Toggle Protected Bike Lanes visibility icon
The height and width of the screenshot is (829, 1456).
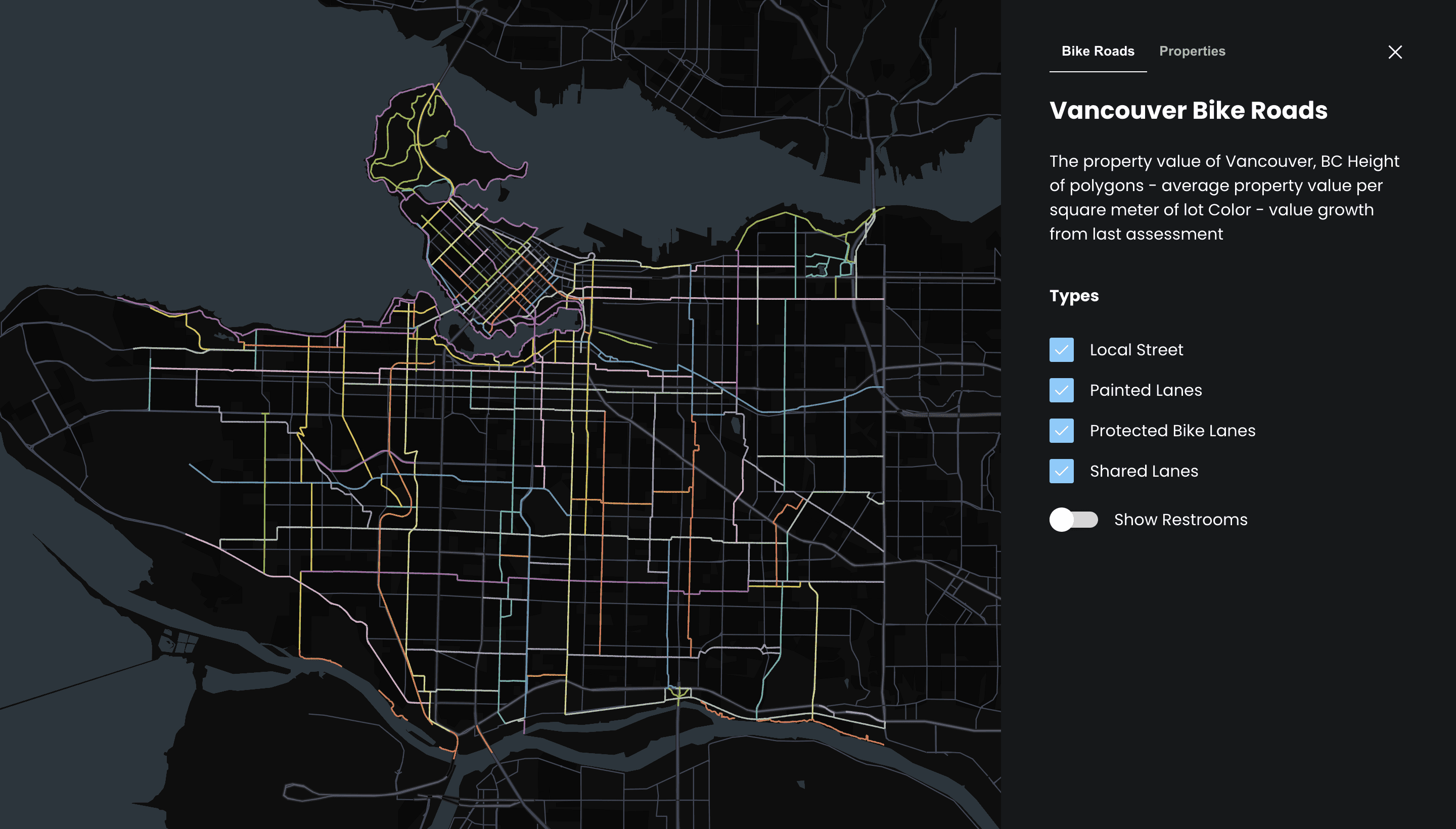pyautogui.click(x=1062, y=430)
